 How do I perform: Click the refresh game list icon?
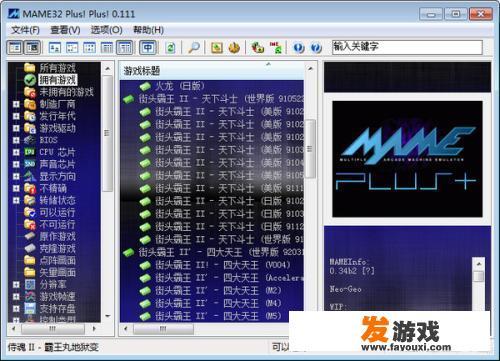[x=170, y=48]
